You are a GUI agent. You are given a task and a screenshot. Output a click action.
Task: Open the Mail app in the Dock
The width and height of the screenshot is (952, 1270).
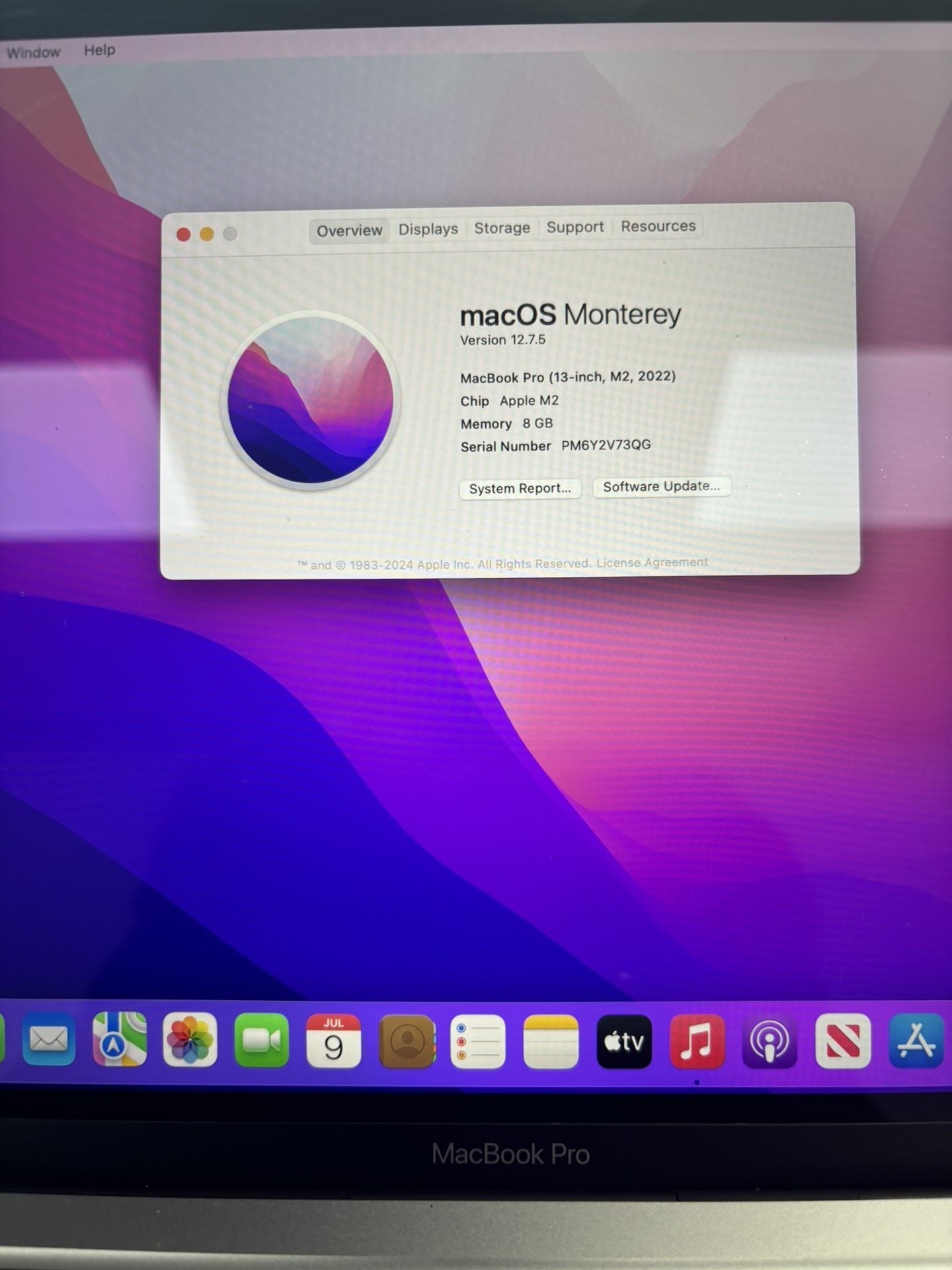pos(48,1040)
